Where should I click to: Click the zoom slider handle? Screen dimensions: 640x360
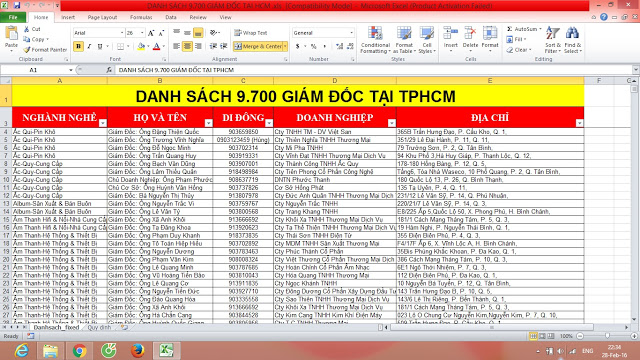tap(607, 336)
